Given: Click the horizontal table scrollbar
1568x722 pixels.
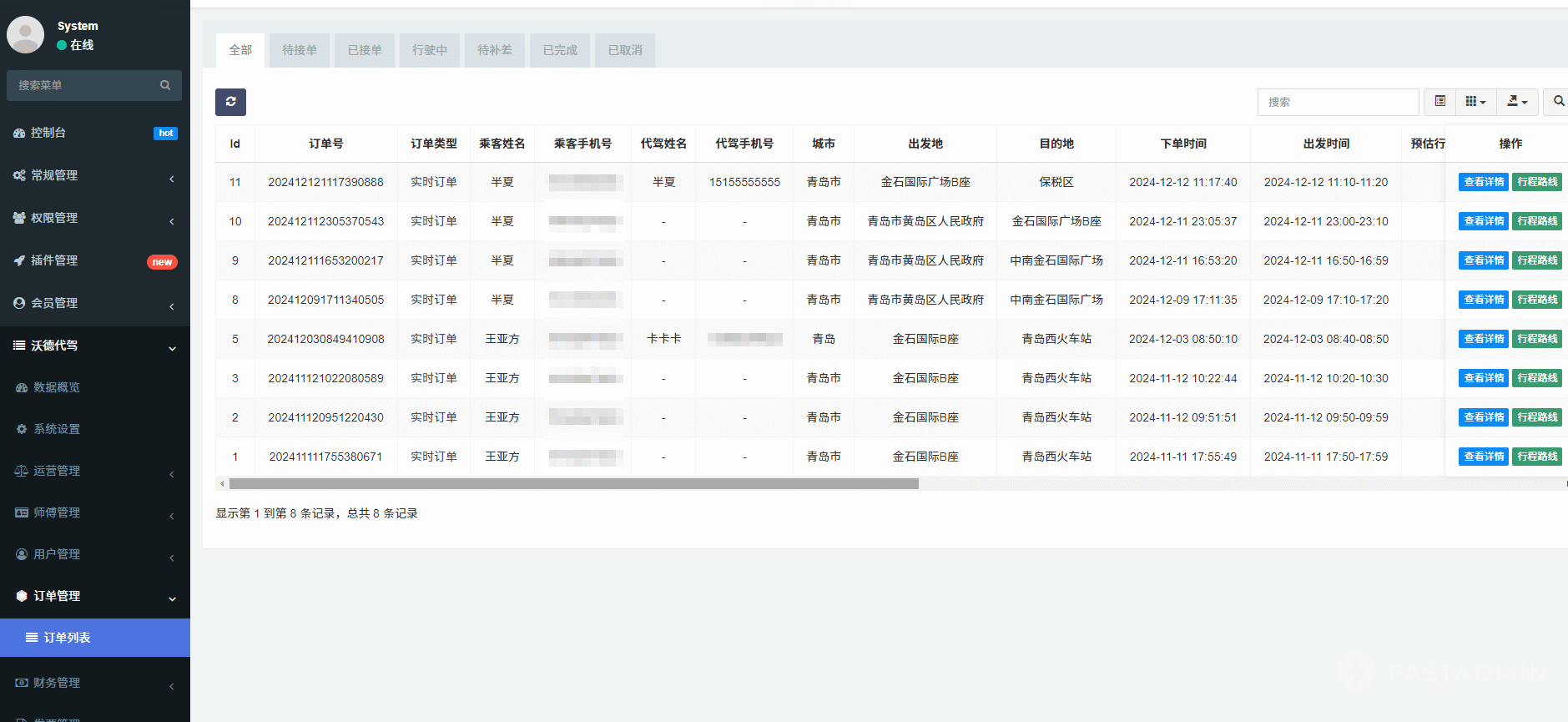Looking at the screenshot, I should pos(573,484).
